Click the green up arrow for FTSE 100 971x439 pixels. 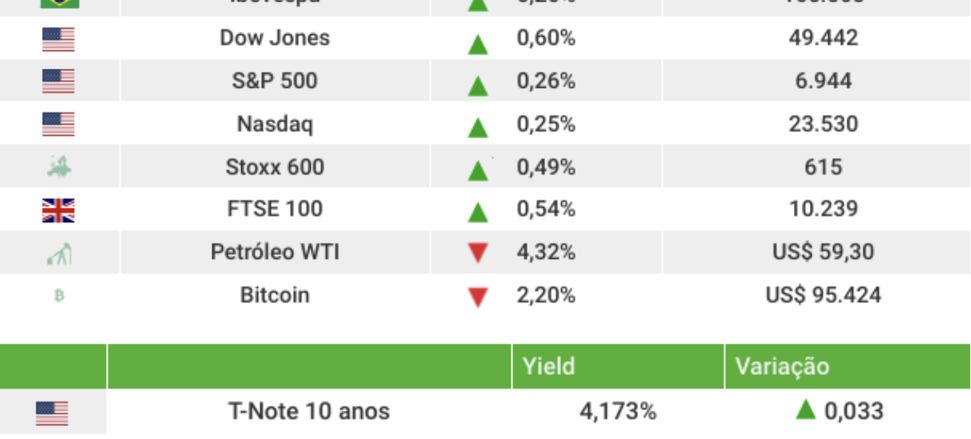coord(478,212)
